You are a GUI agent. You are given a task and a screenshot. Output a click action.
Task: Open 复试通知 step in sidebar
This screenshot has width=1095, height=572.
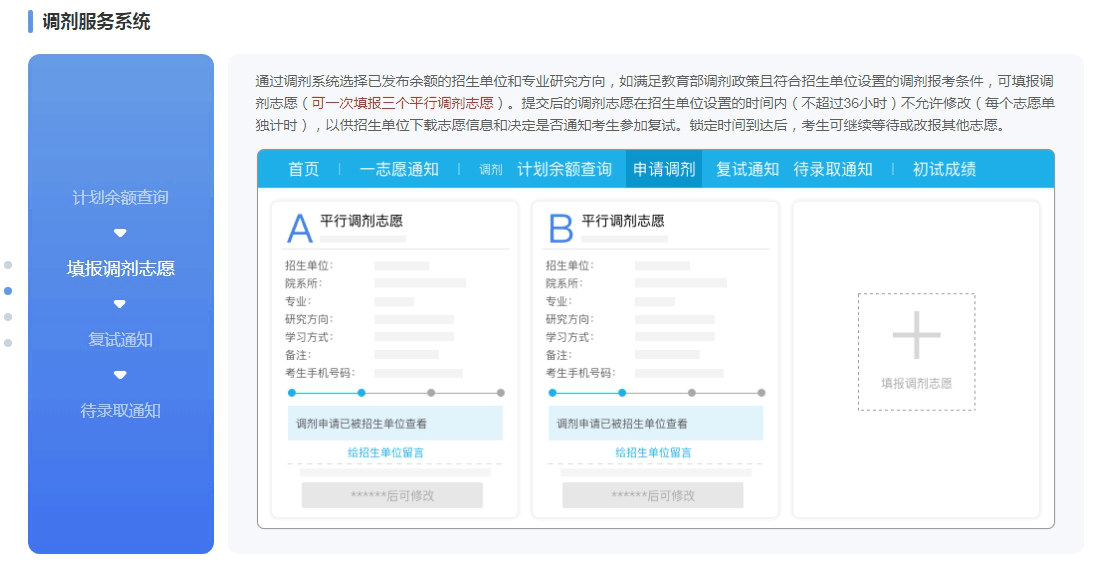point(120,340)
